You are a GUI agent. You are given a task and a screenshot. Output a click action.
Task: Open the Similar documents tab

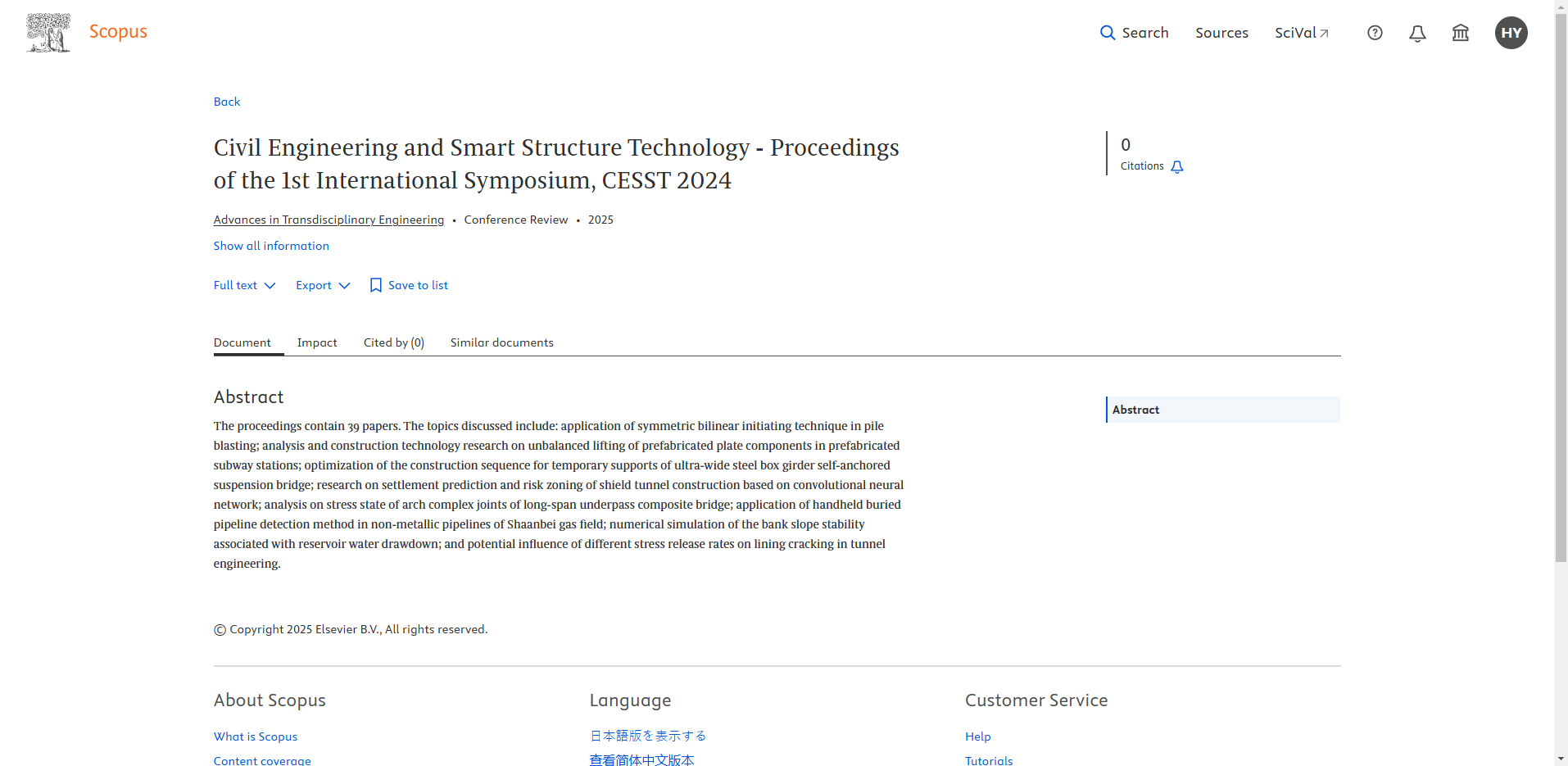(x=501, y=342)
